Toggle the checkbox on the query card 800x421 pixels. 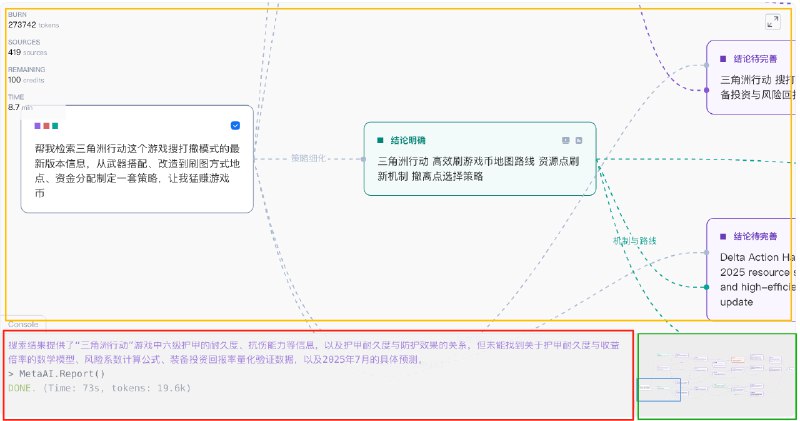click(235, 126)
